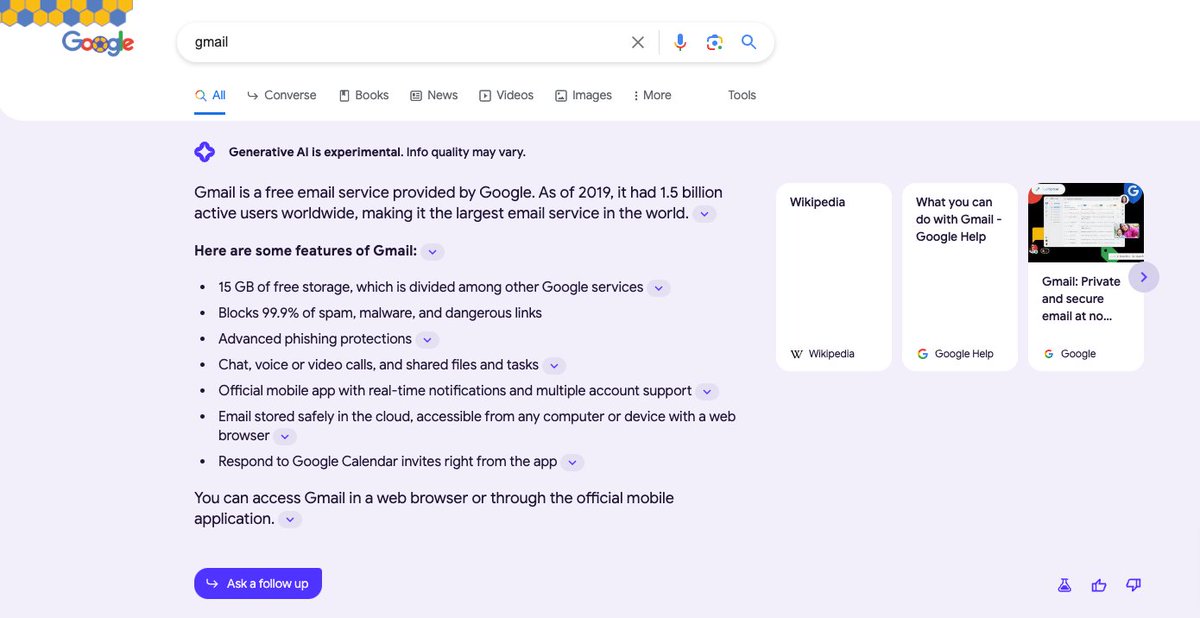Click the Google logo

click(x=98, y=42)
